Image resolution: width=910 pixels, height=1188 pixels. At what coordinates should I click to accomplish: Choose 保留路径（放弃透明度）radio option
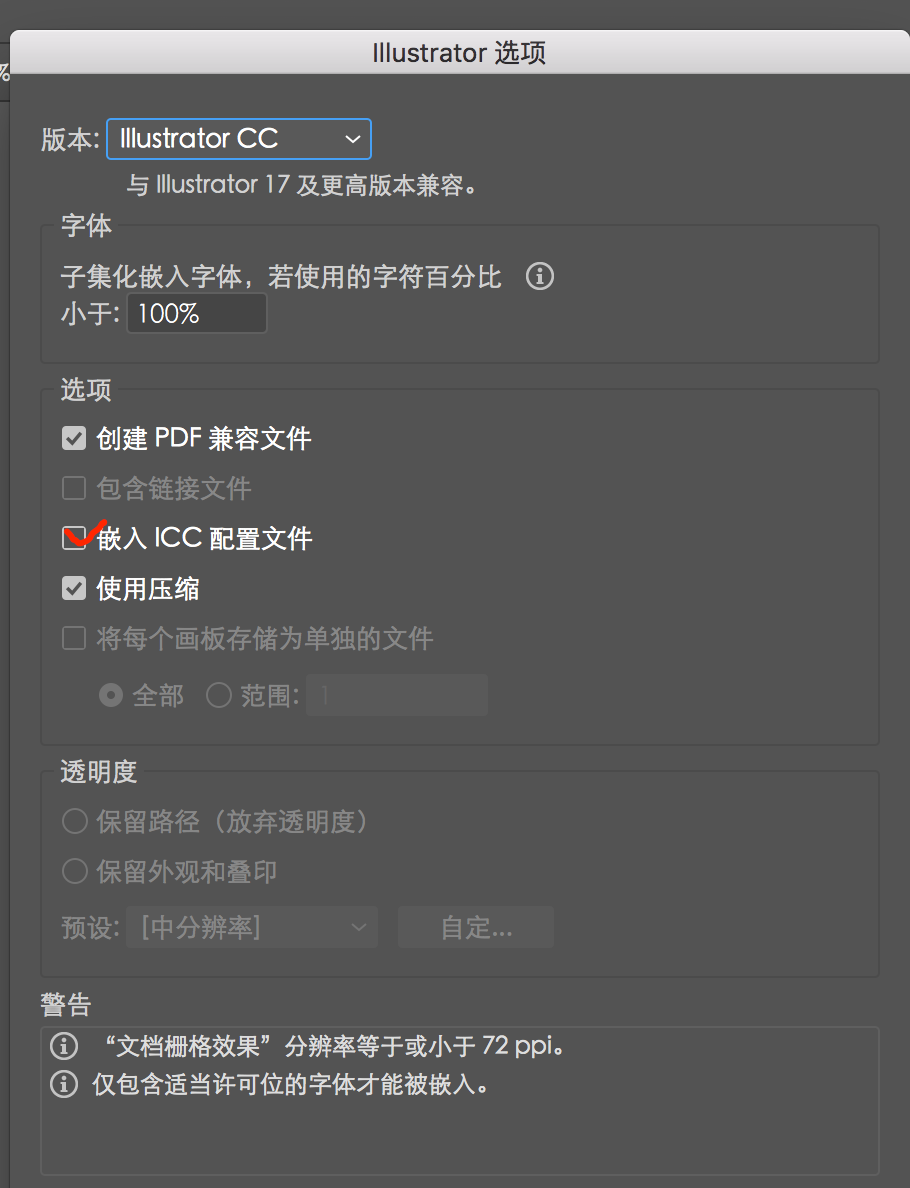74,821
